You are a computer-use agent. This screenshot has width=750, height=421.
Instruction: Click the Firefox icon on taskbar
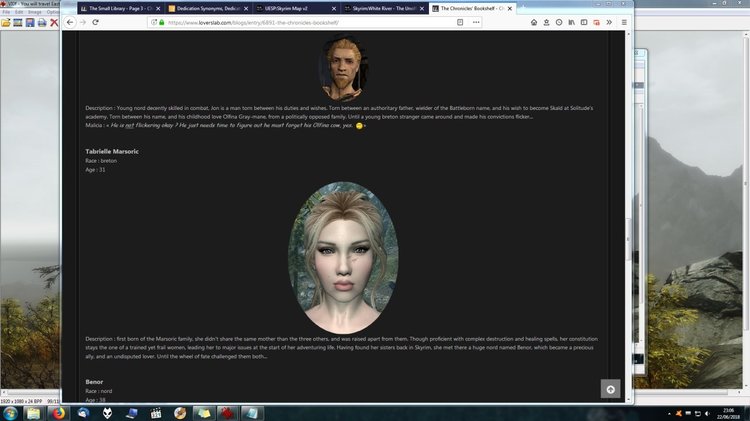click(58, 413)
